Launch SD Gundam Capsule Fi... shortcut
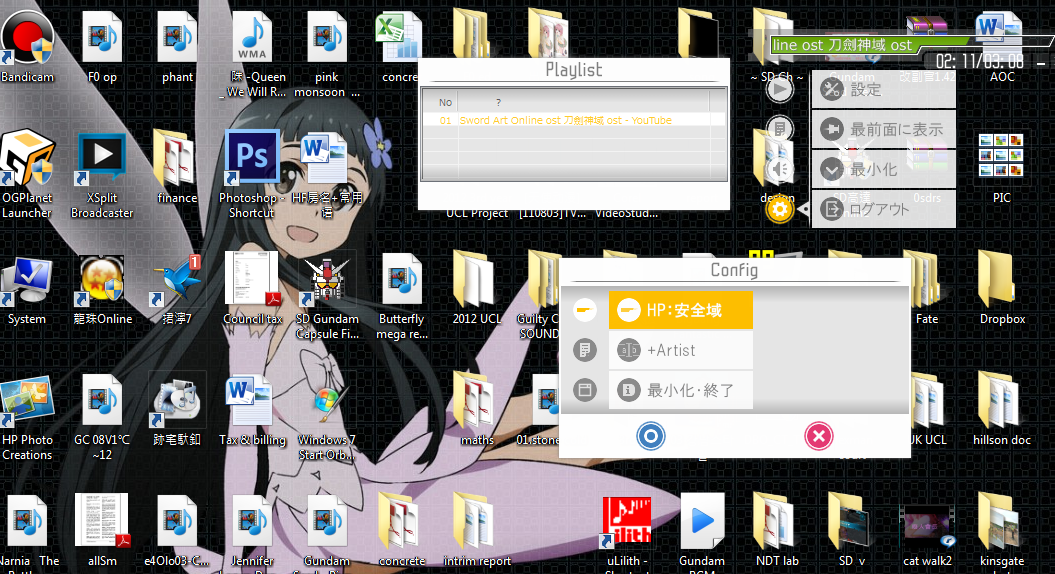Viewport: 1055px width, 574px height. (327, 296)
